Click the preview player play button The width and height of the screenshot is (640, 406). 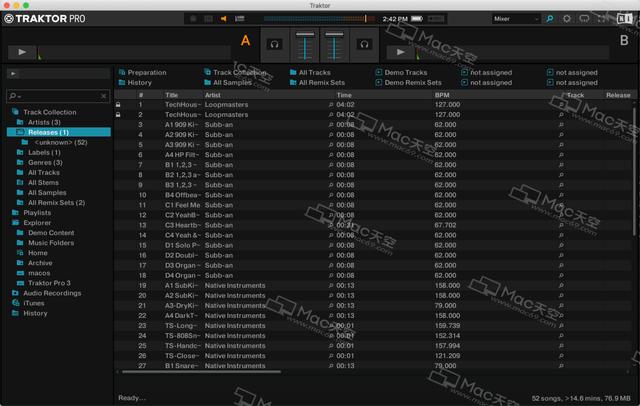click(13, 74)
